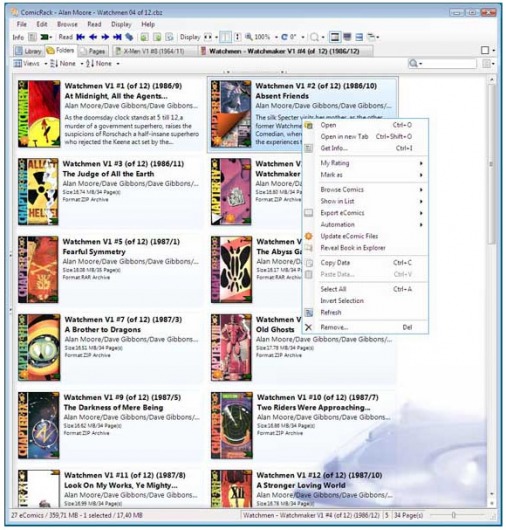This screenshot has width=506, height=530.
Task: Open the Views dropdown arrow
Action: (45, 64)
